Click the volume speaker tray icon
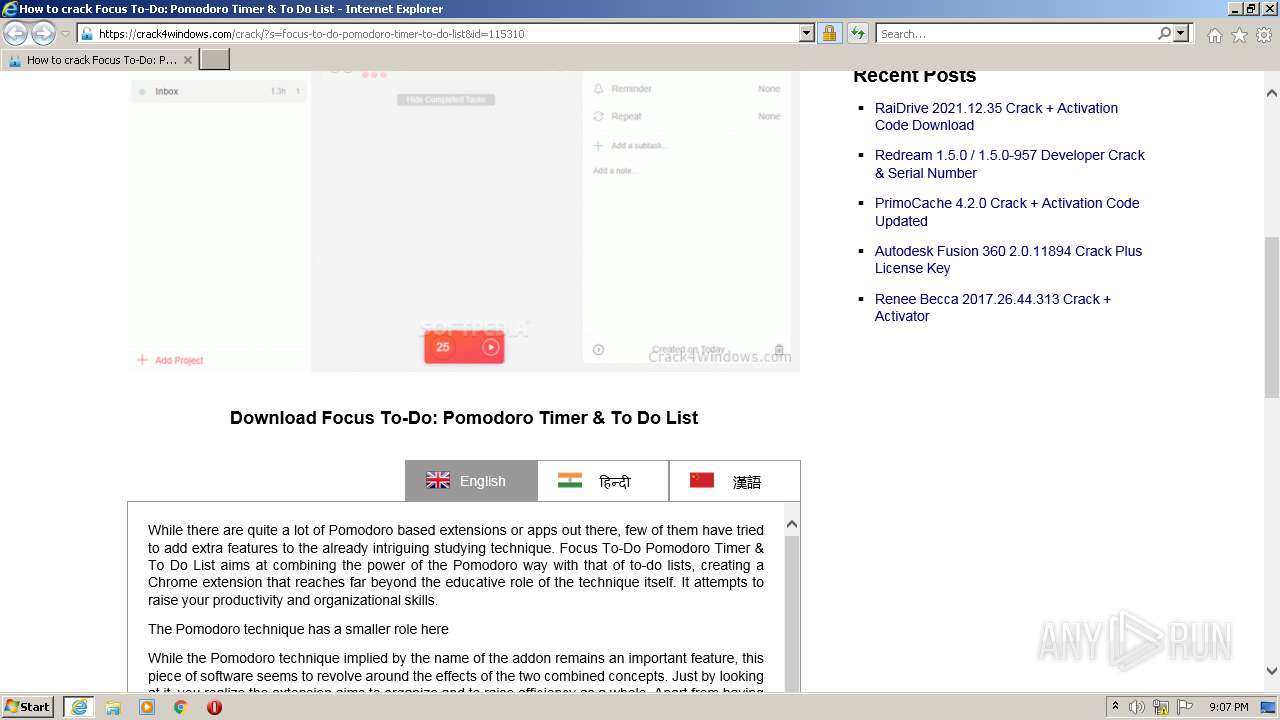Image resolution: width=1280 pixels, height=720 pixels. 1137,707
